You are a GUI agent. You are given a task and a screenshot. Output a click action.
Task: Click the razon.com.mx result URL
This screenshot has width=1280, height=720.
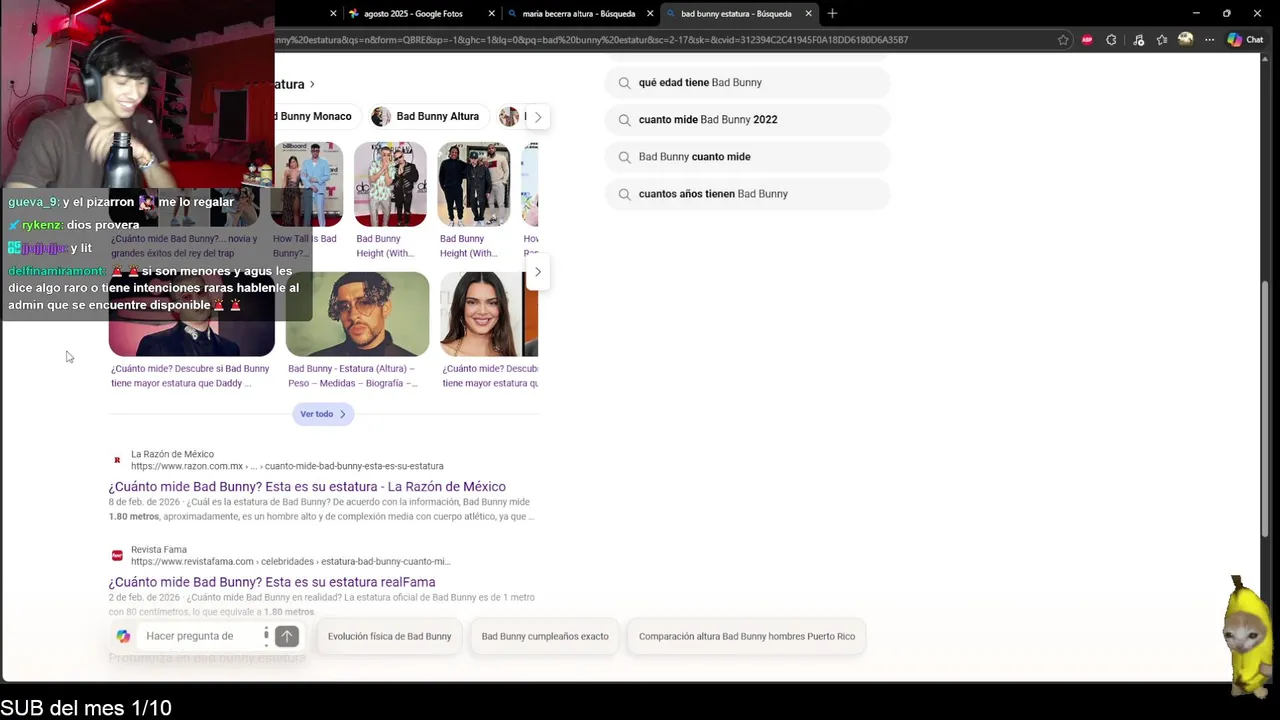tap(287, 466)
